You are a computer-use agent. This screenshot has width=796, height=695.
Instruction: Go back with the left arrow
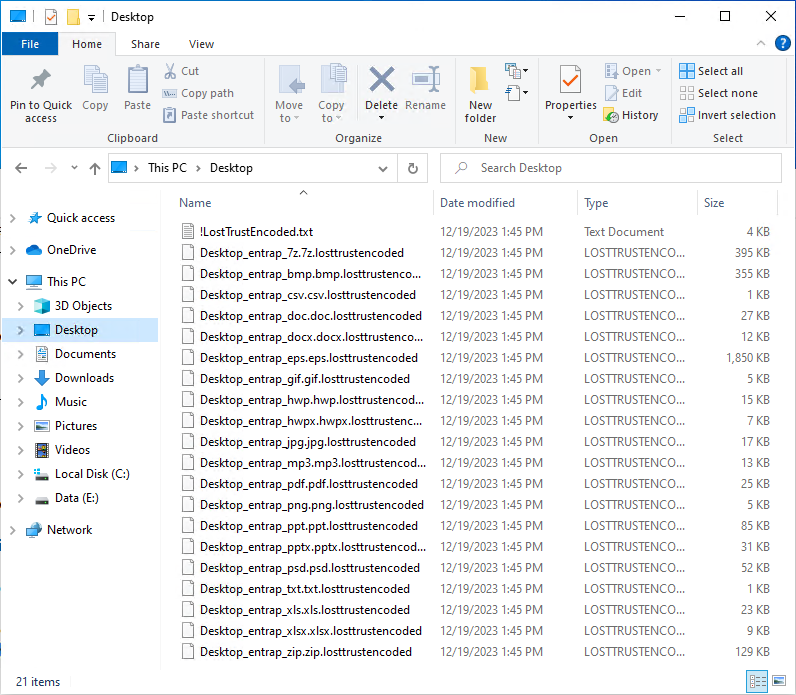pos(21,168)
